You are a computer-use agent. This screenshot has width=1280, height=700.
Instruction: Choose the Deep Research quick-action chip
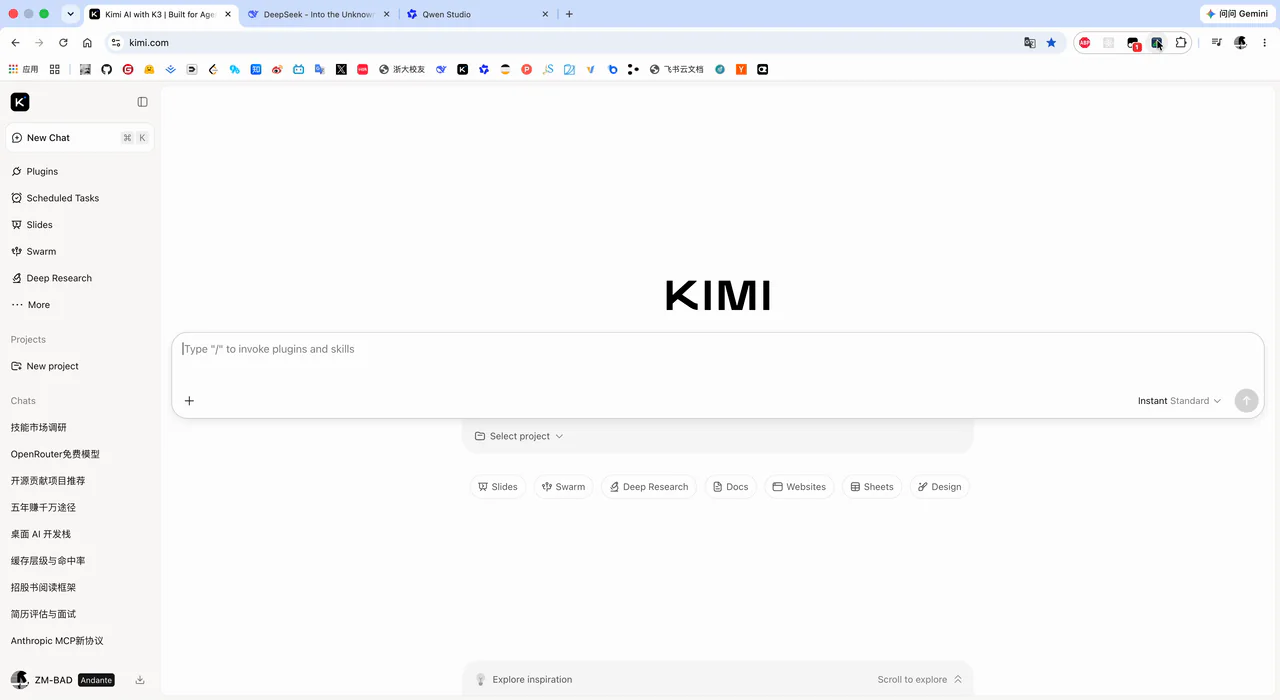pos(649,487)
